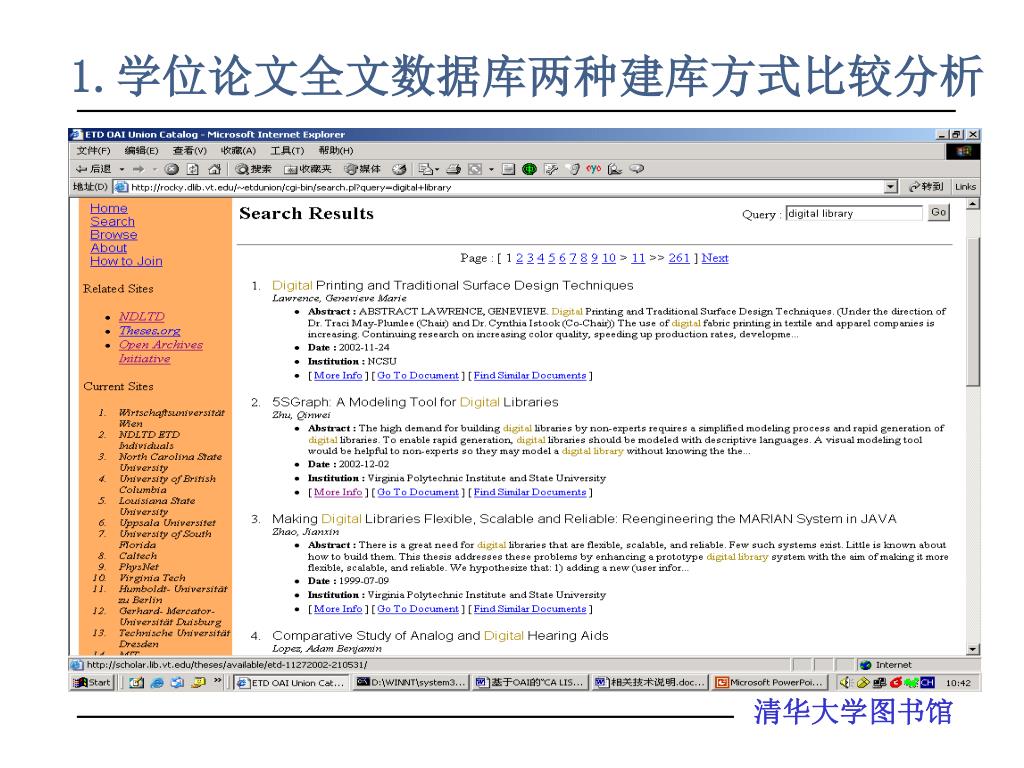Viewport: 1024px width, 768px height.
Task: Click the vertical scrollbar down arrow
Action: [973, 649]
